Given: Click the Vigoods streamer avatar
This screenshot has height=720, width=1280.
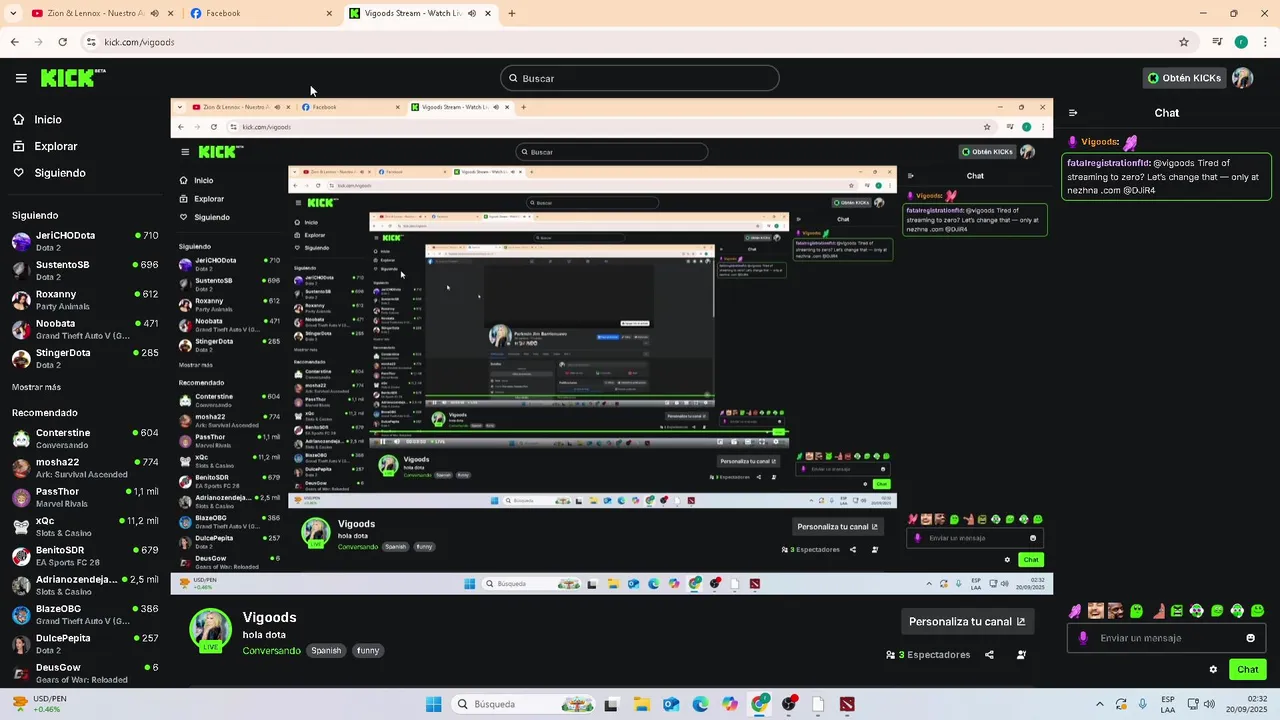Looking at the screenshot, I should click(211, 630).
